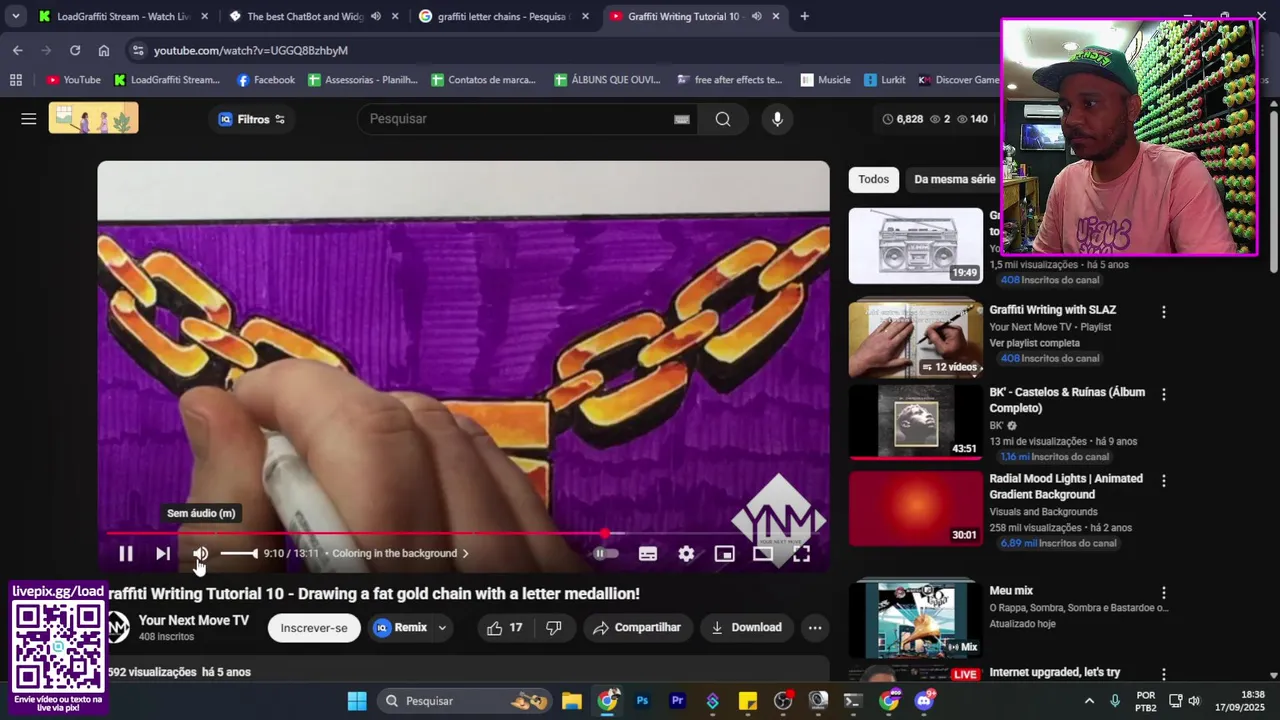This screenshot has width=1280, height=720.
Task: Open the player settings gear
Action: pyautogui.click(x=686, y=553)
